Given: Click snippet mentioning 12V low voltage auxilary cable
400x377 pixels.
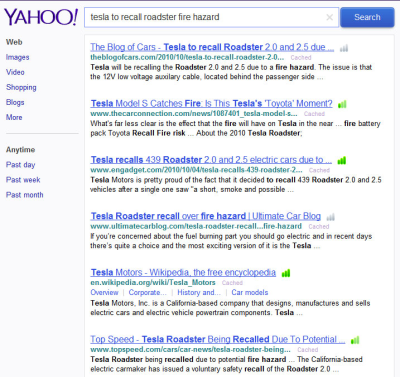Looking at the screenshot, I should [x=231, y=72].
